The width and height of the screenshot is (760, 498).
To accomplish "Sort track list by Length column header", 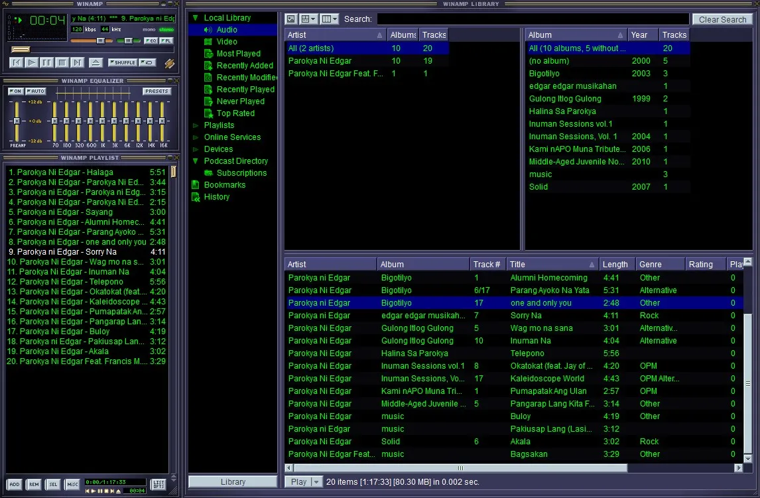I will coord(617,264).
